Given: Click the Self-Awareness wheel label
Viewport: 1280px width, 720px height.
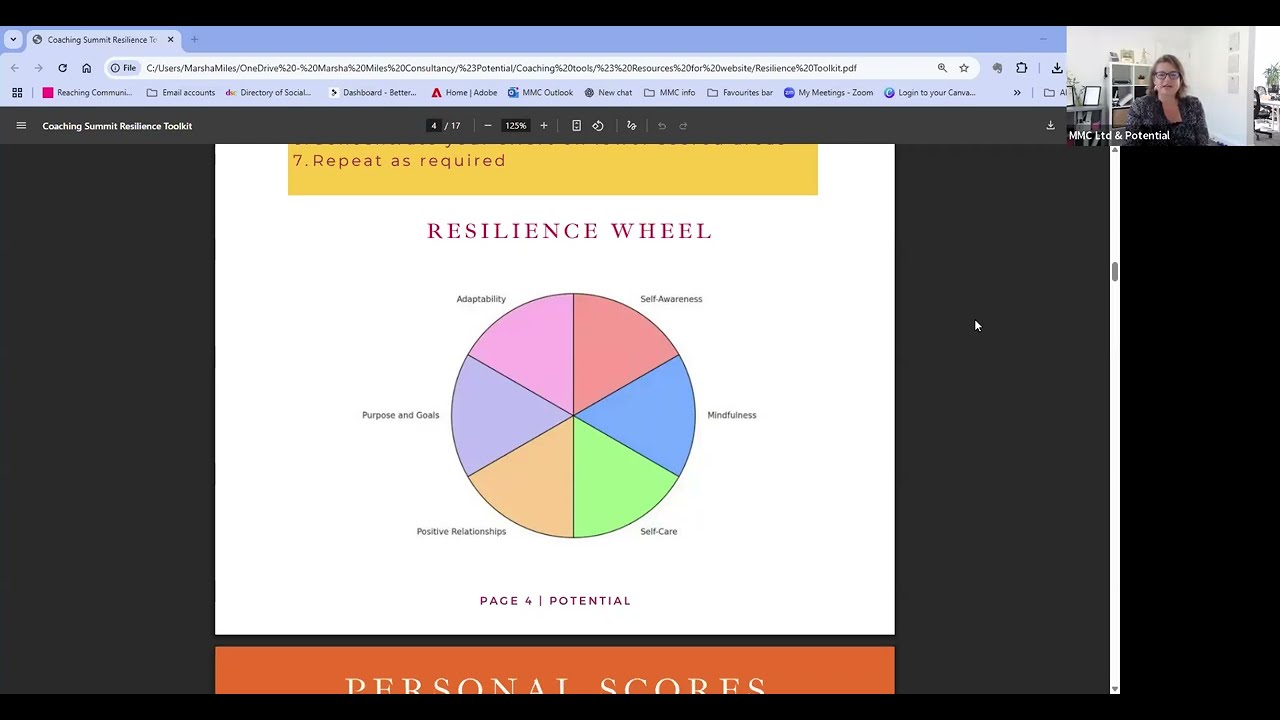Looking at the screenshot, I should (x=671, y=299).
